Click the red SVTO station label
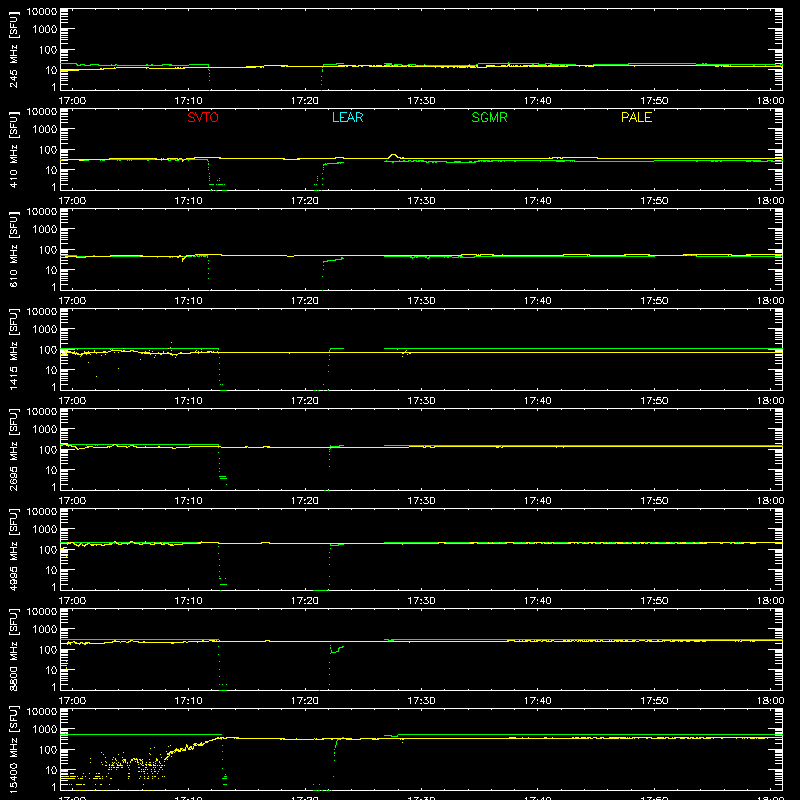Screen dimensions: 800x800 tap(203, 117)
